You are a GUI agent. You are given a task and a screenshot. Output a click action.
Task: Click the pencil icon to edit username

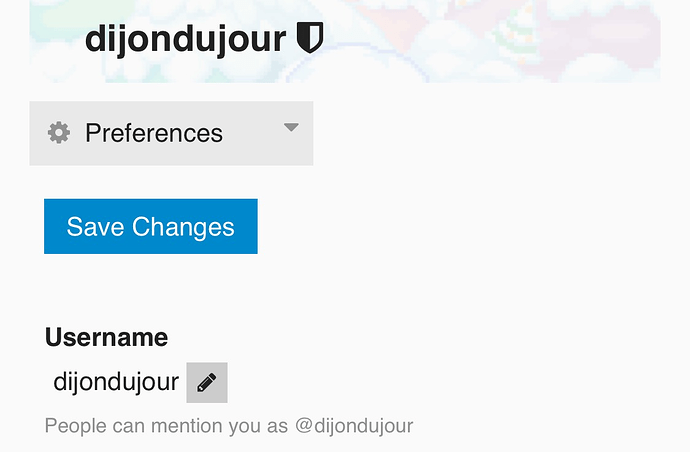pos(207,382)
